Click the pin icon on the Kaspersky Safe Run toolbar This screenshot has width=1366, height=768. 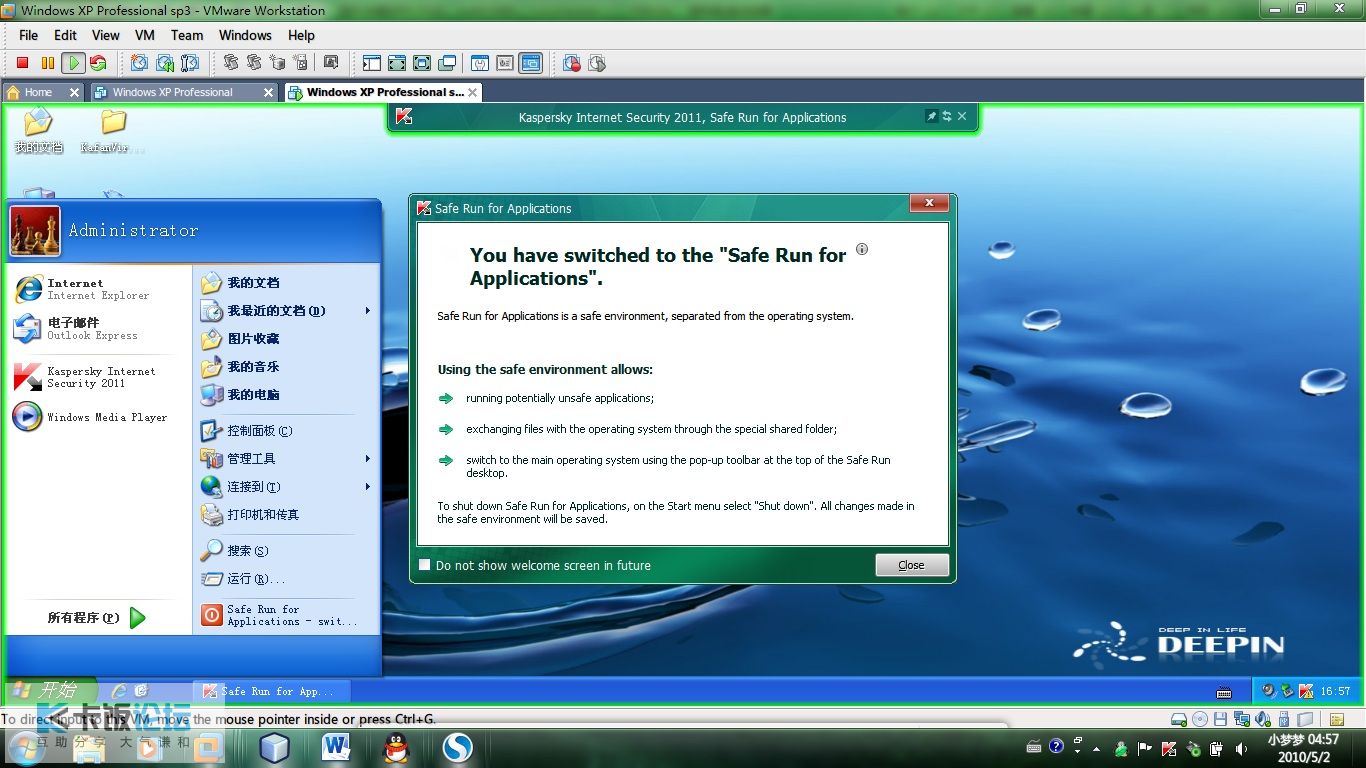[931, 116]
